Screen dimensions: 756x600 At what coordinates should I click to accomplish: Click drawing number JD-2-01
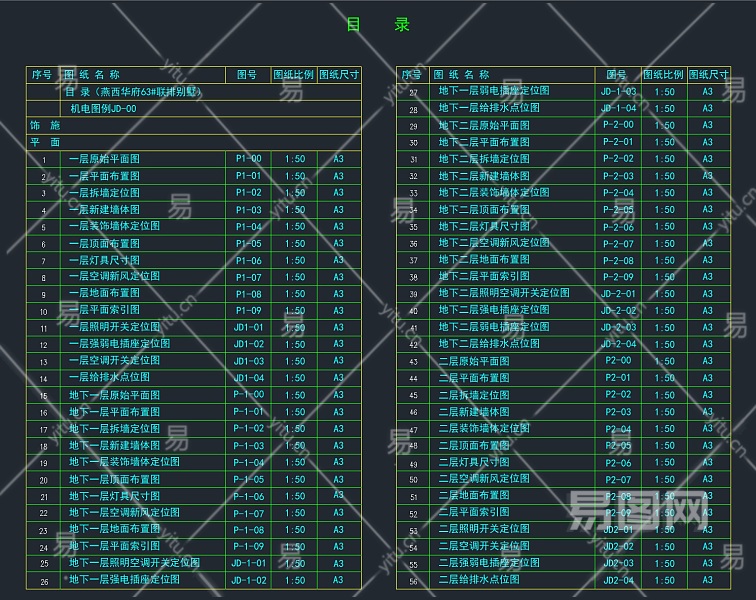click(x=618, y=294)
